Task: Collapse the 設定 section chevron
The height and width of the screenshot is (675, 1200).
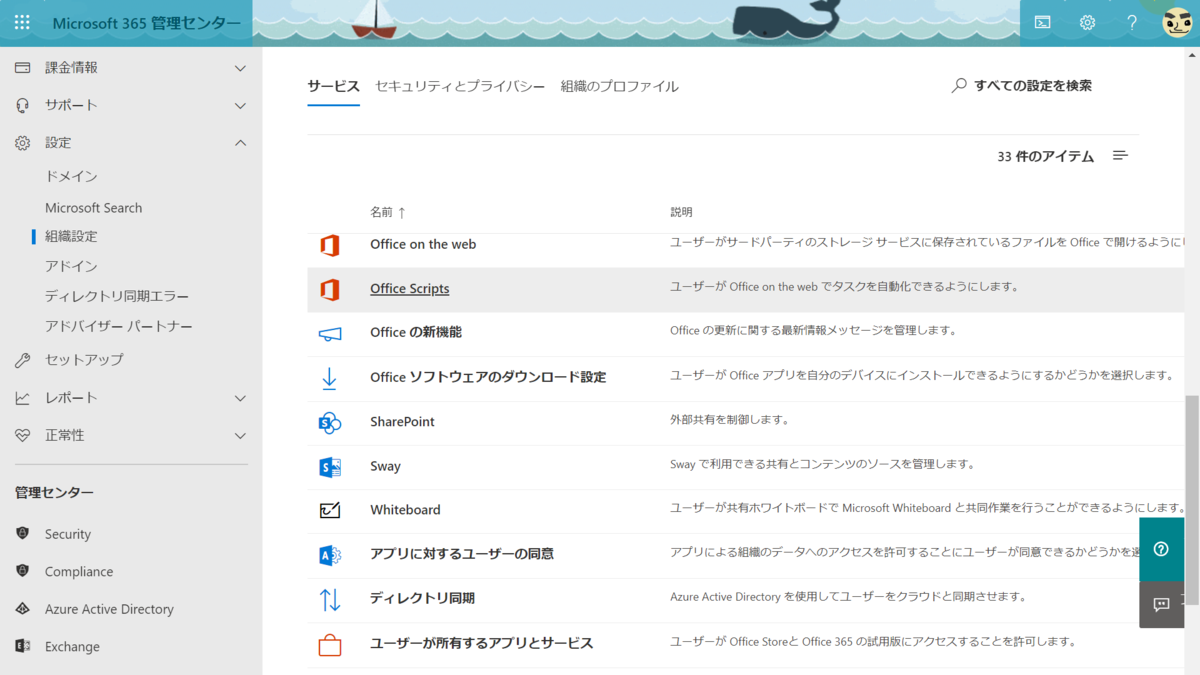Action: coord(239,142)
